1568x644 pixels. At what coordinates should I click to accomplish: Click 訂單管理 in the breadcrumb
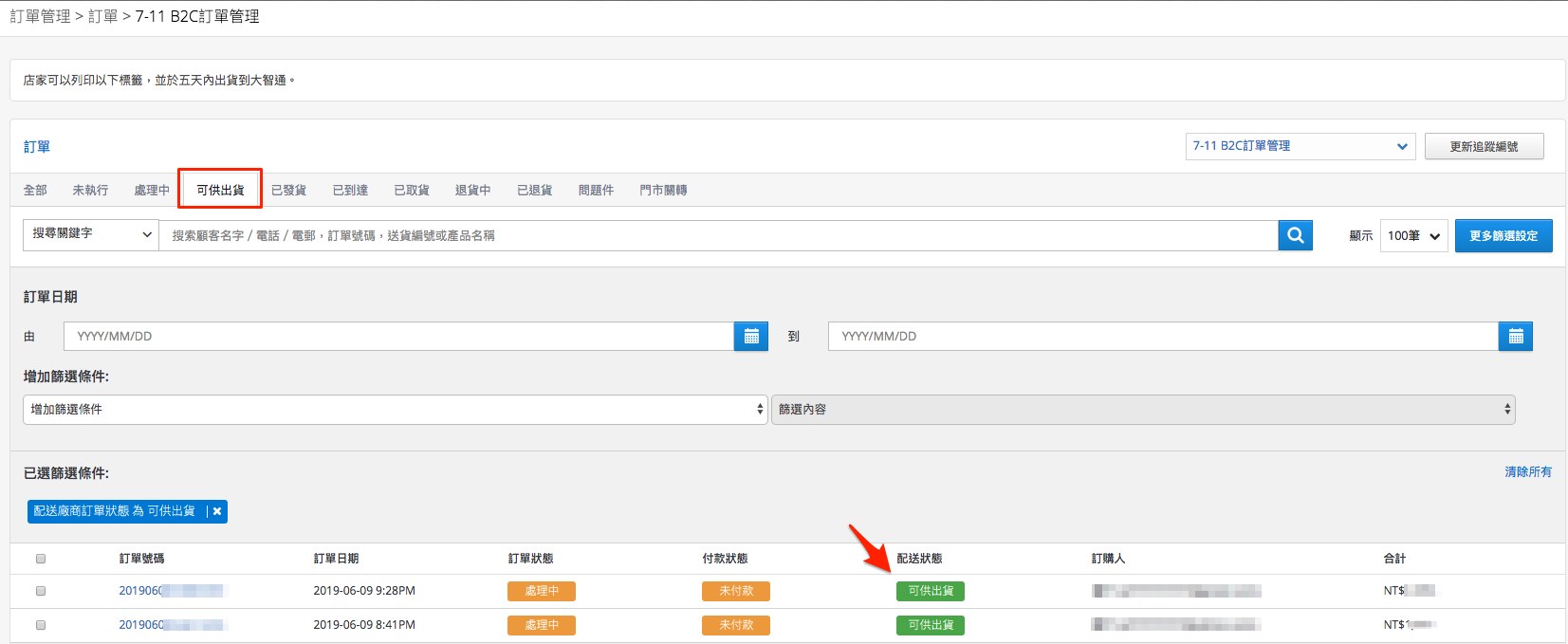(x=40, y=16)
